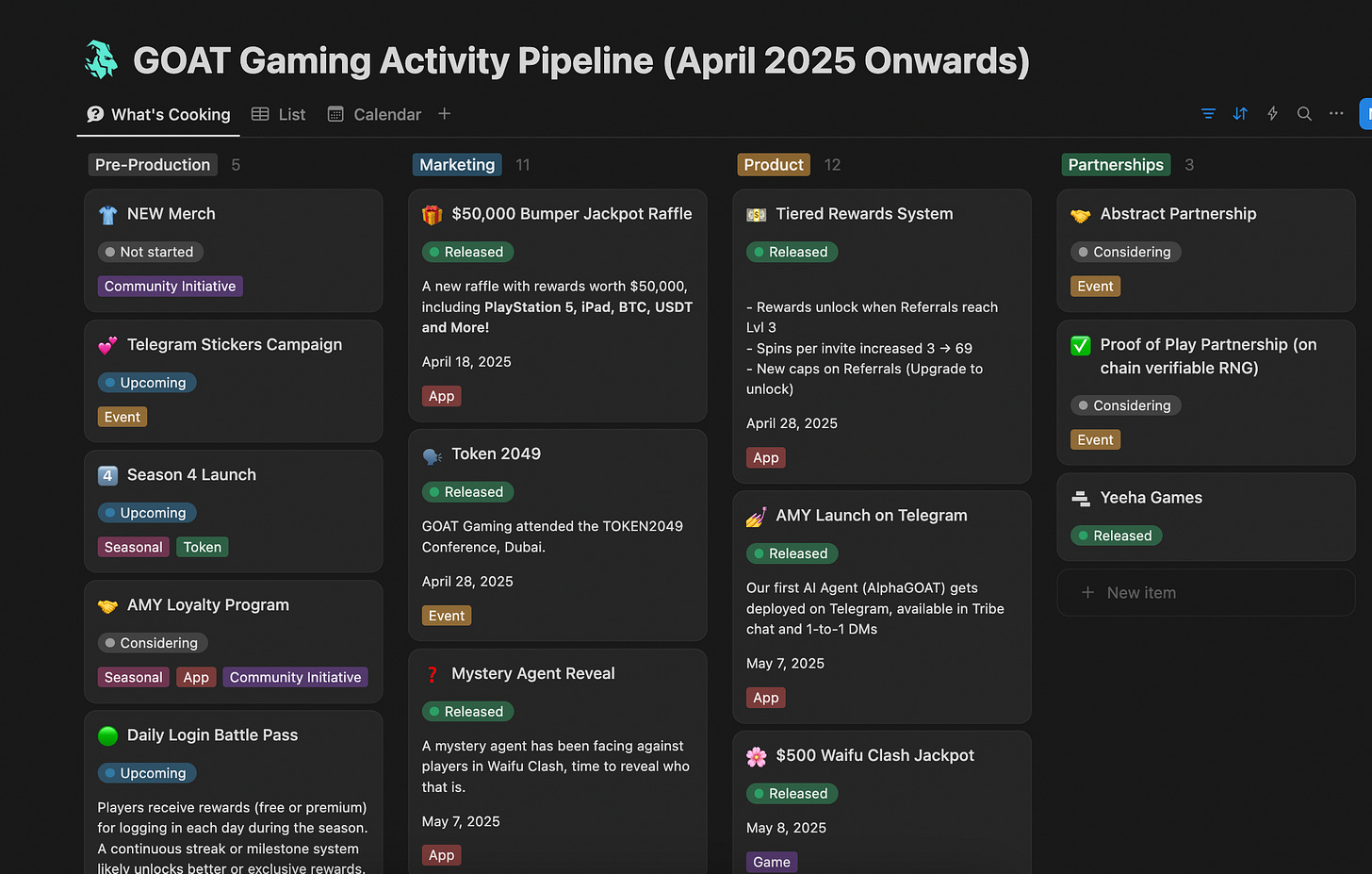Open the Yeeha Games card title
This screenshot has height=874, width=1372.
(1151, 498)
